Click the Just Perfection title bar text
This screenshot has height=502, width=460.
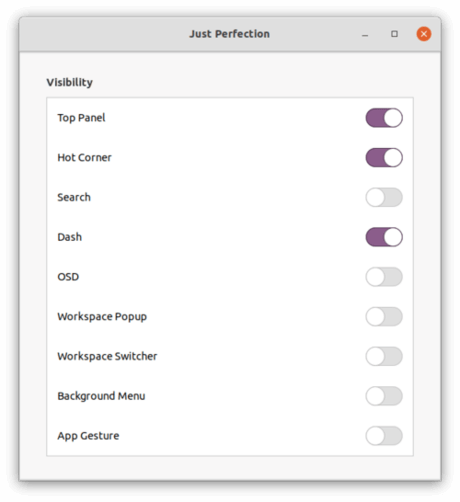tap(229, 34)
